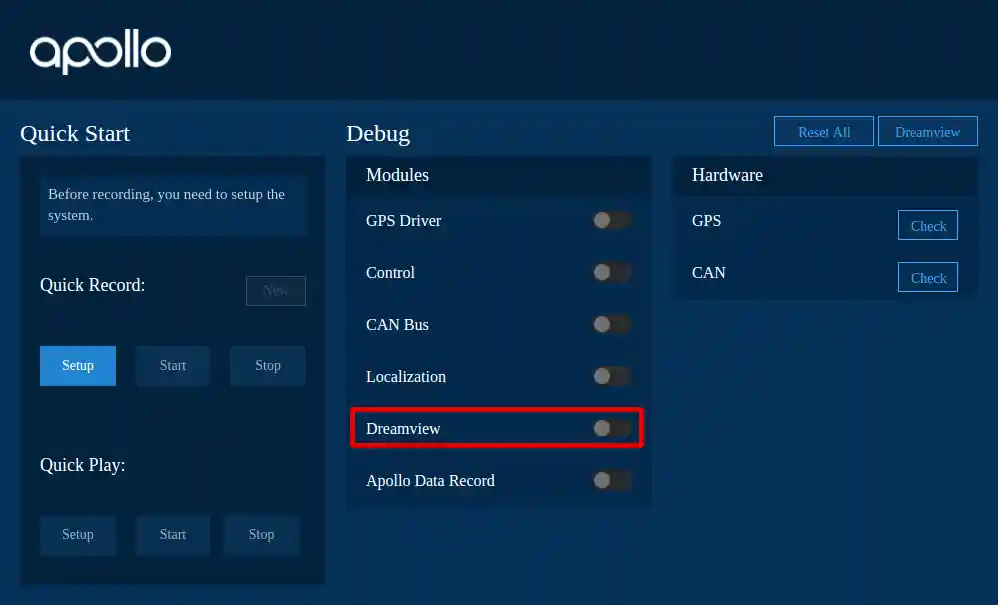Viewport: 998px width, 605px height.
Task: Turn on the Control module switch
Action: (612, 272)
